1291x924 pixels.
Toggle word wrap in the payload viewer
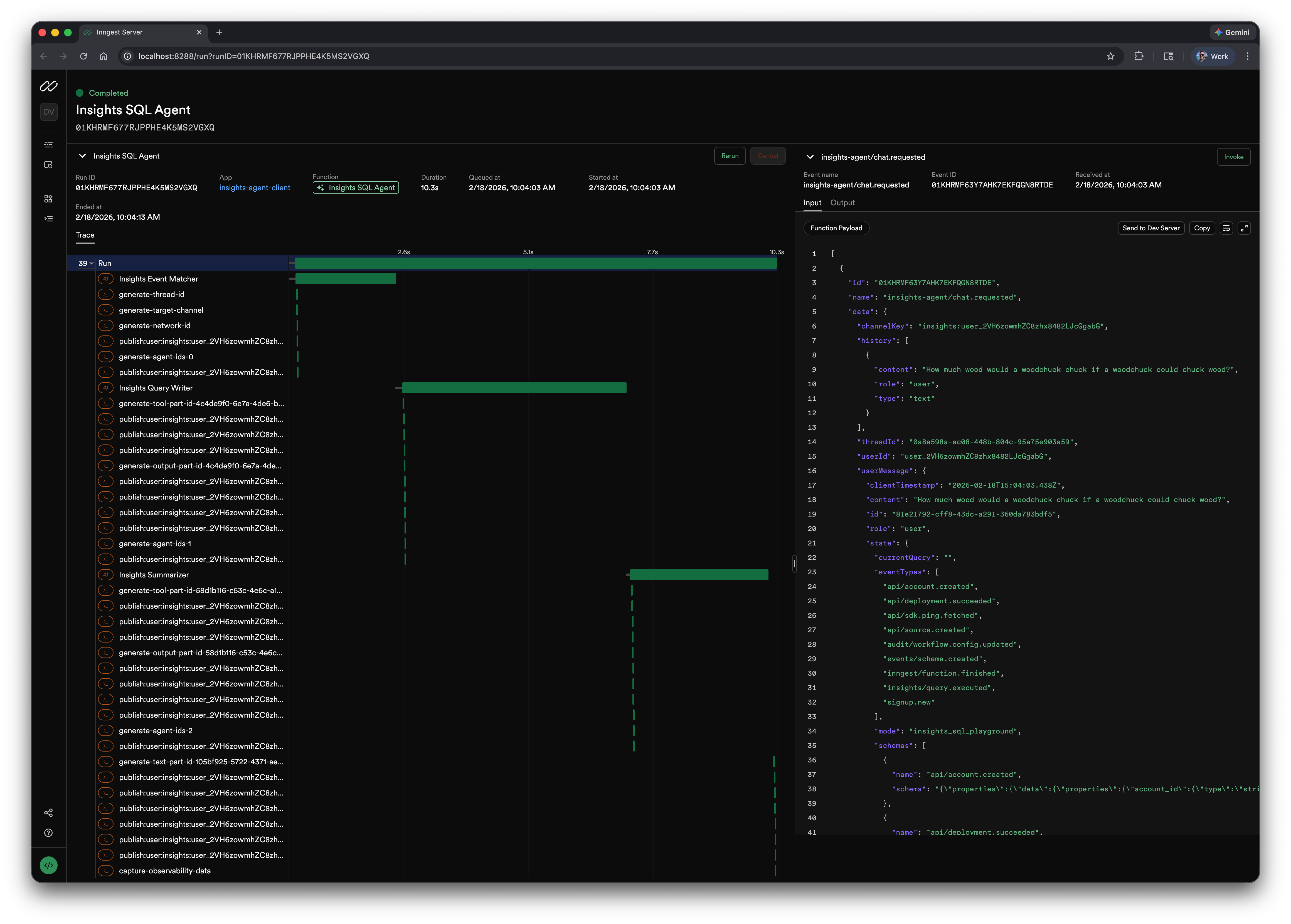point(1226,228)
